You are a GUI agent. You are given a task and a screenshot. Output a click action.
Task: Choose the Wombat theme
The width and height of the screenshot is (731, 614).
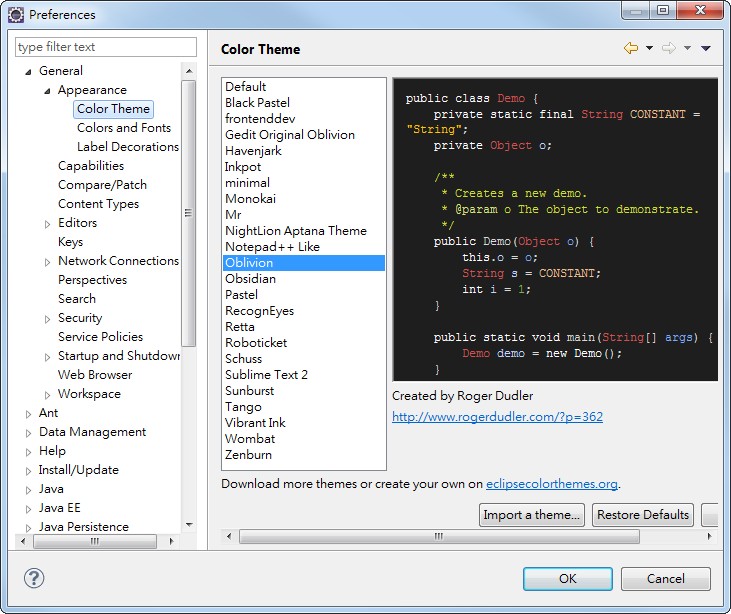(304, 439)
